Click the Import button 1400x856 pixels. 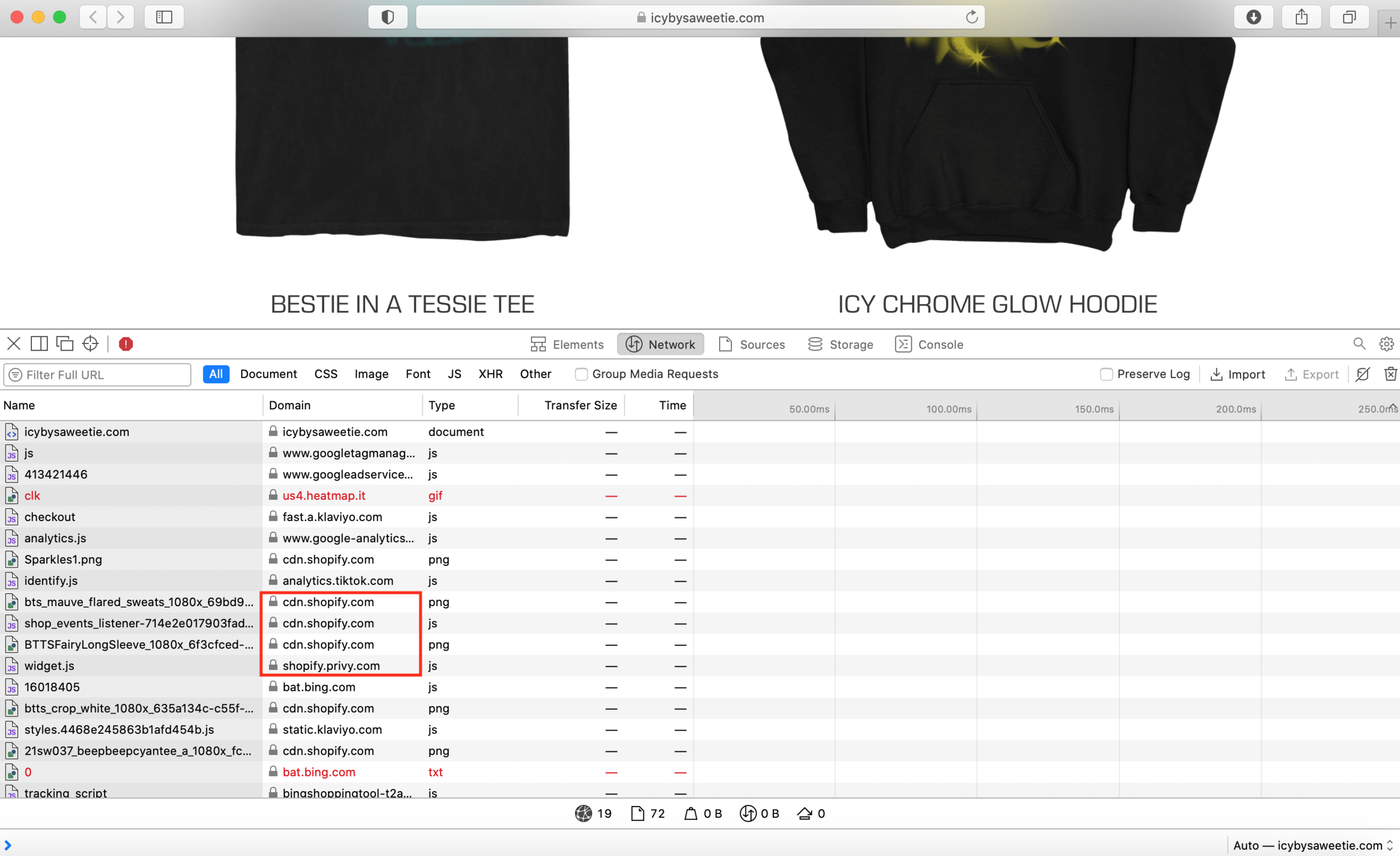[1238, 374]
